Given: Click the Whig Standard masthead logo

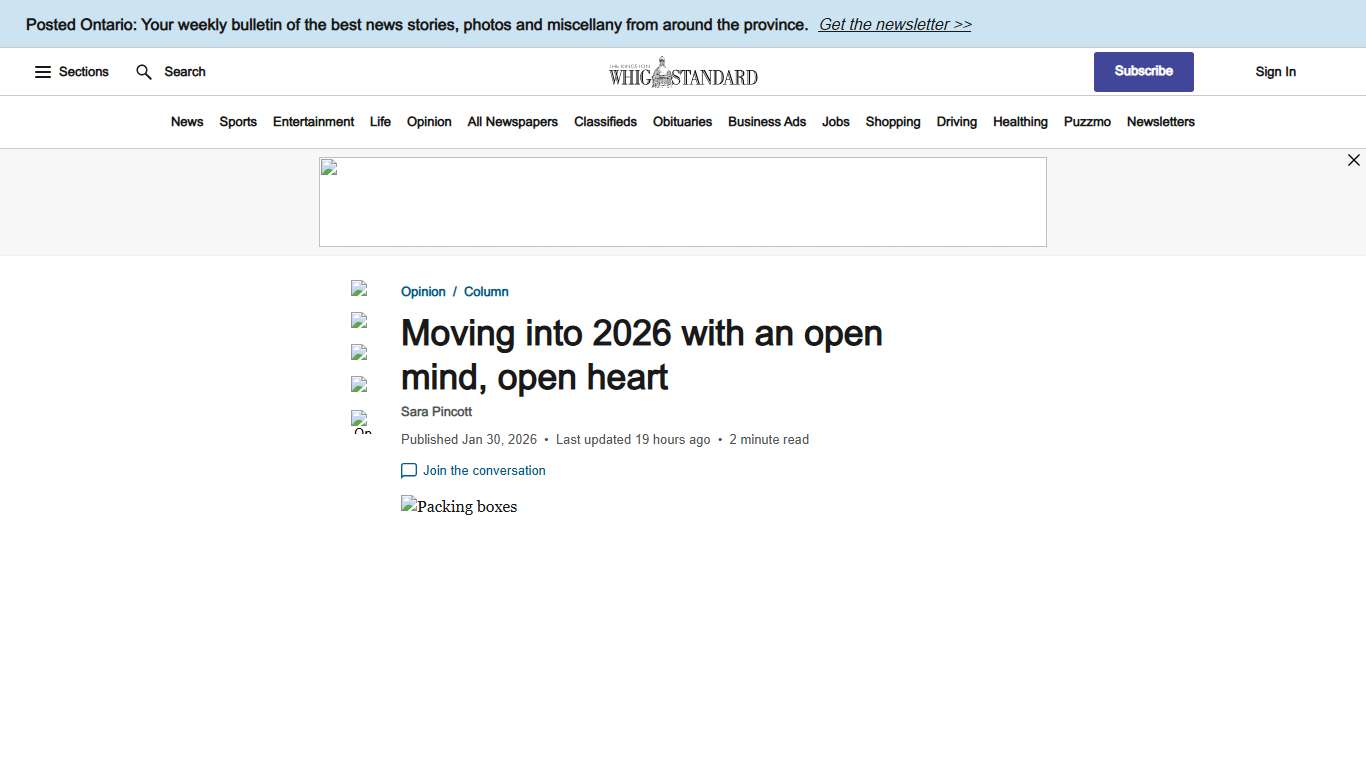Looking at the screenshot, I should (x=683, y=71).
